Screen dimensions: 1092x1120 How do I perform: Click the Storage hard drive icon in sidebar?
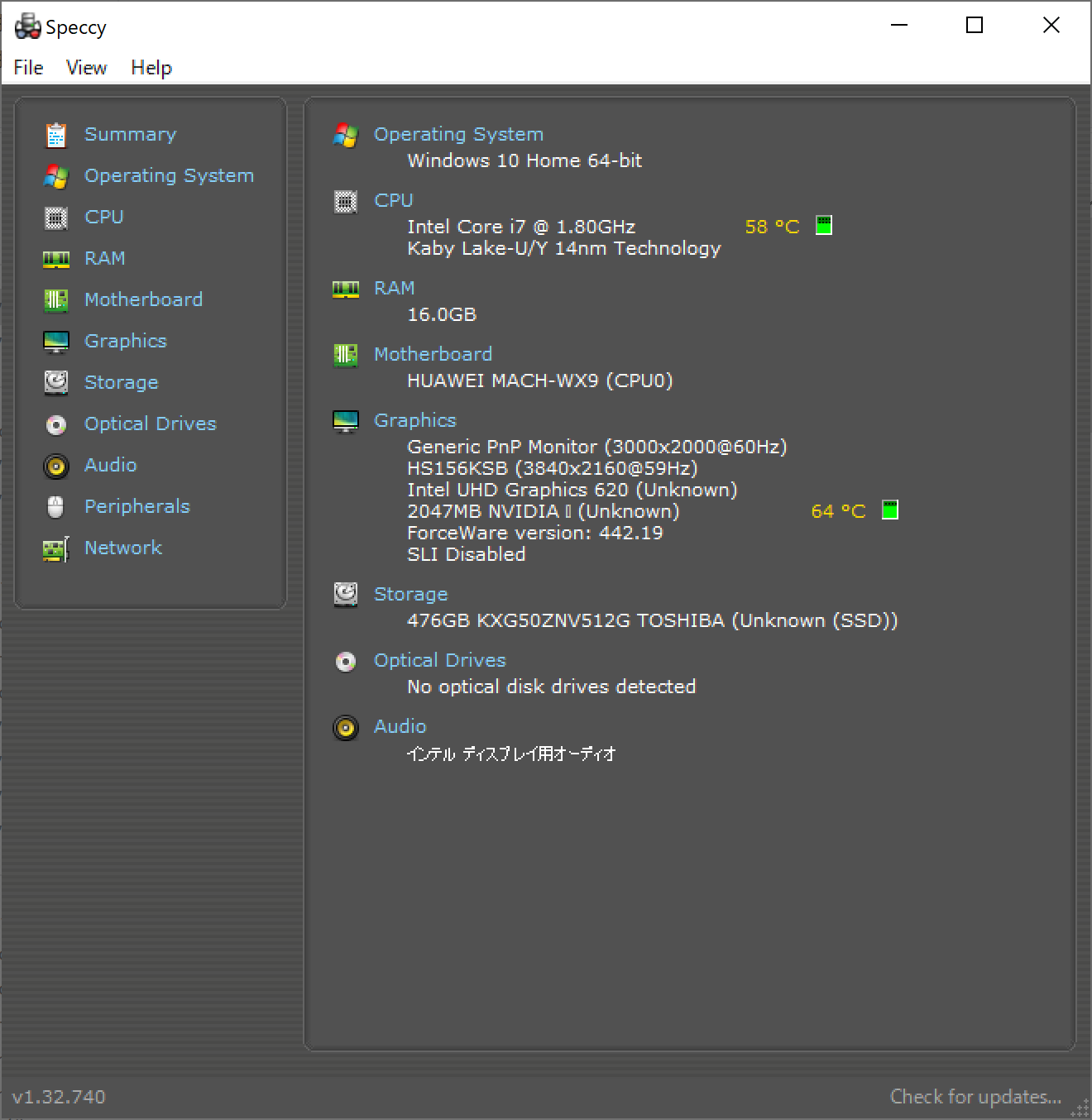click(55, 382)
